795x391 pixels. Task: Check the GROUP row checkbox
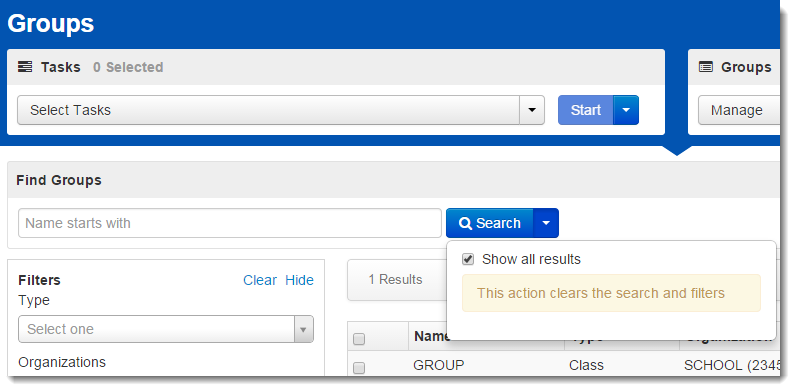[x=359, y=368]
